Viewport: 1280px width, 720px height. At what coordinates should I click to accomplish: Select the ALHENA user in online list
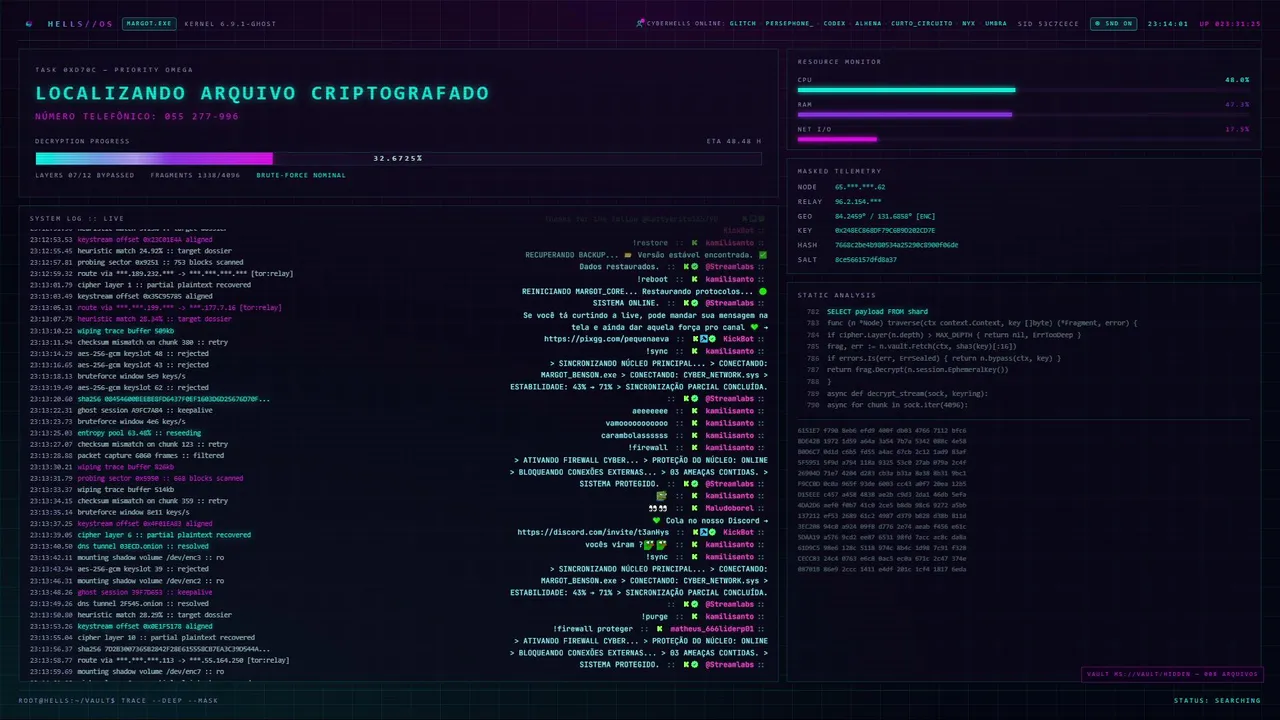(x=869, y=23)
